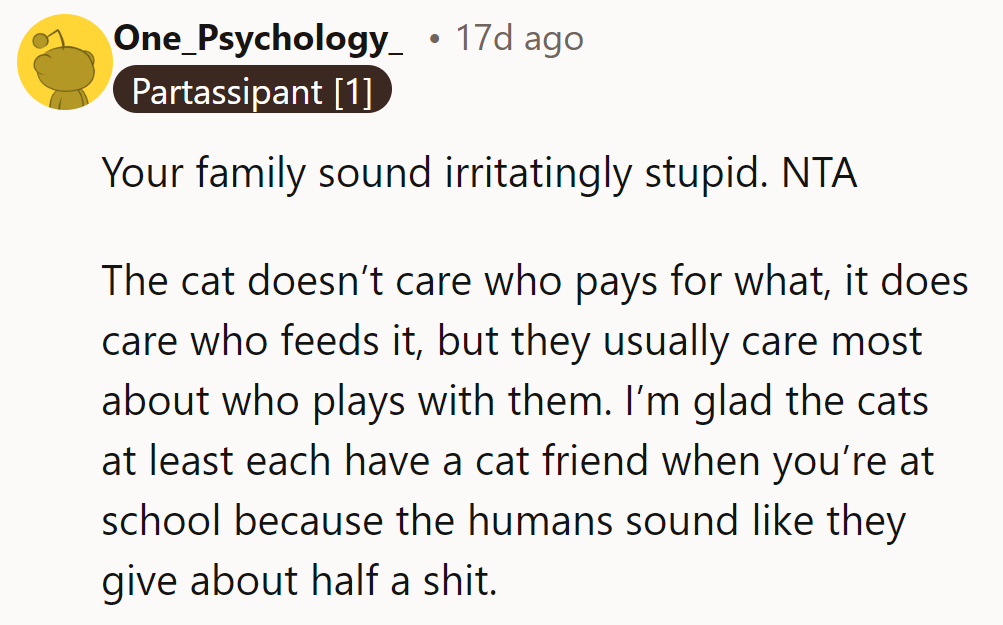
Task: Click the bullet separator after the username
Action: 432,38
